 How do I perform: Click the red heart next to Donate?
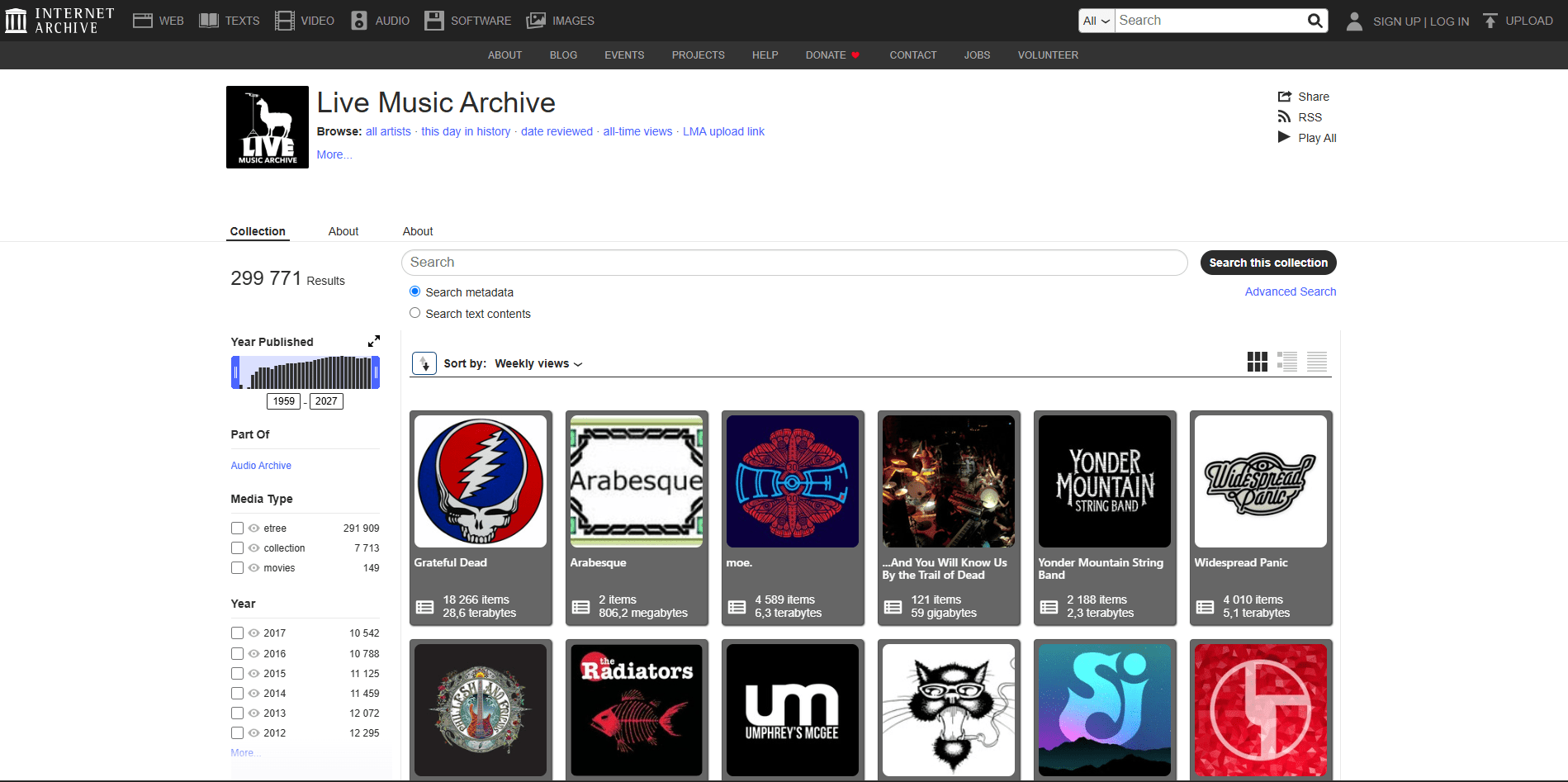click(855, 55)
